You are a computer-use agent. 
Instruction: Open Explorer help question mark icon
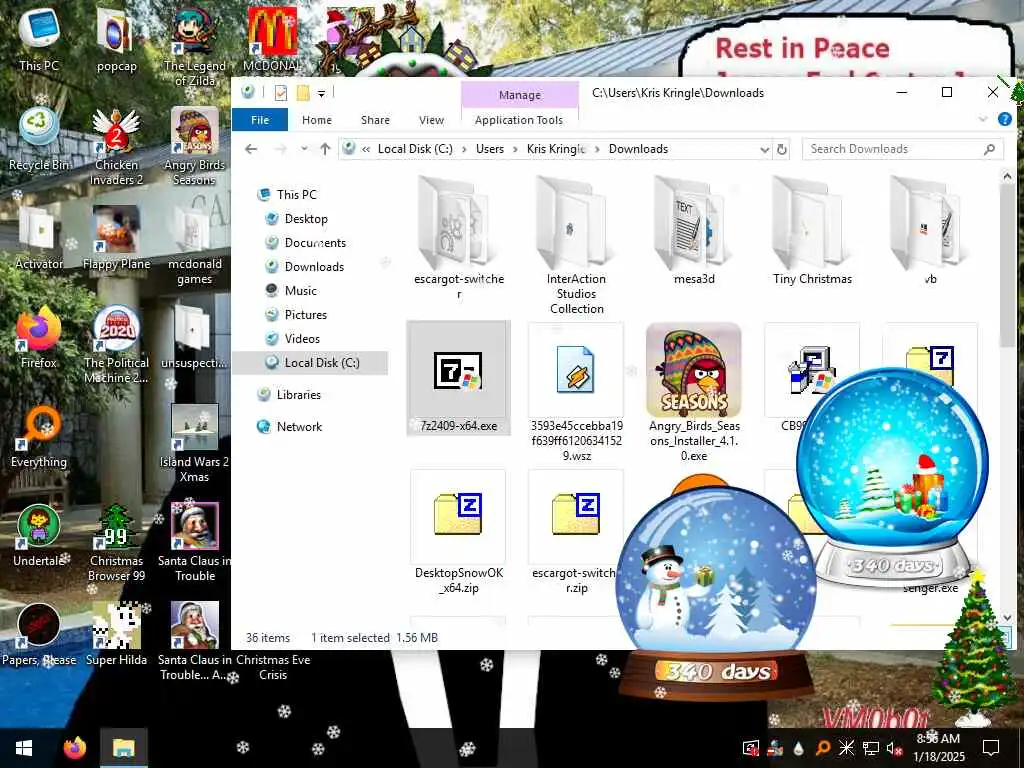click(1004, 120)
